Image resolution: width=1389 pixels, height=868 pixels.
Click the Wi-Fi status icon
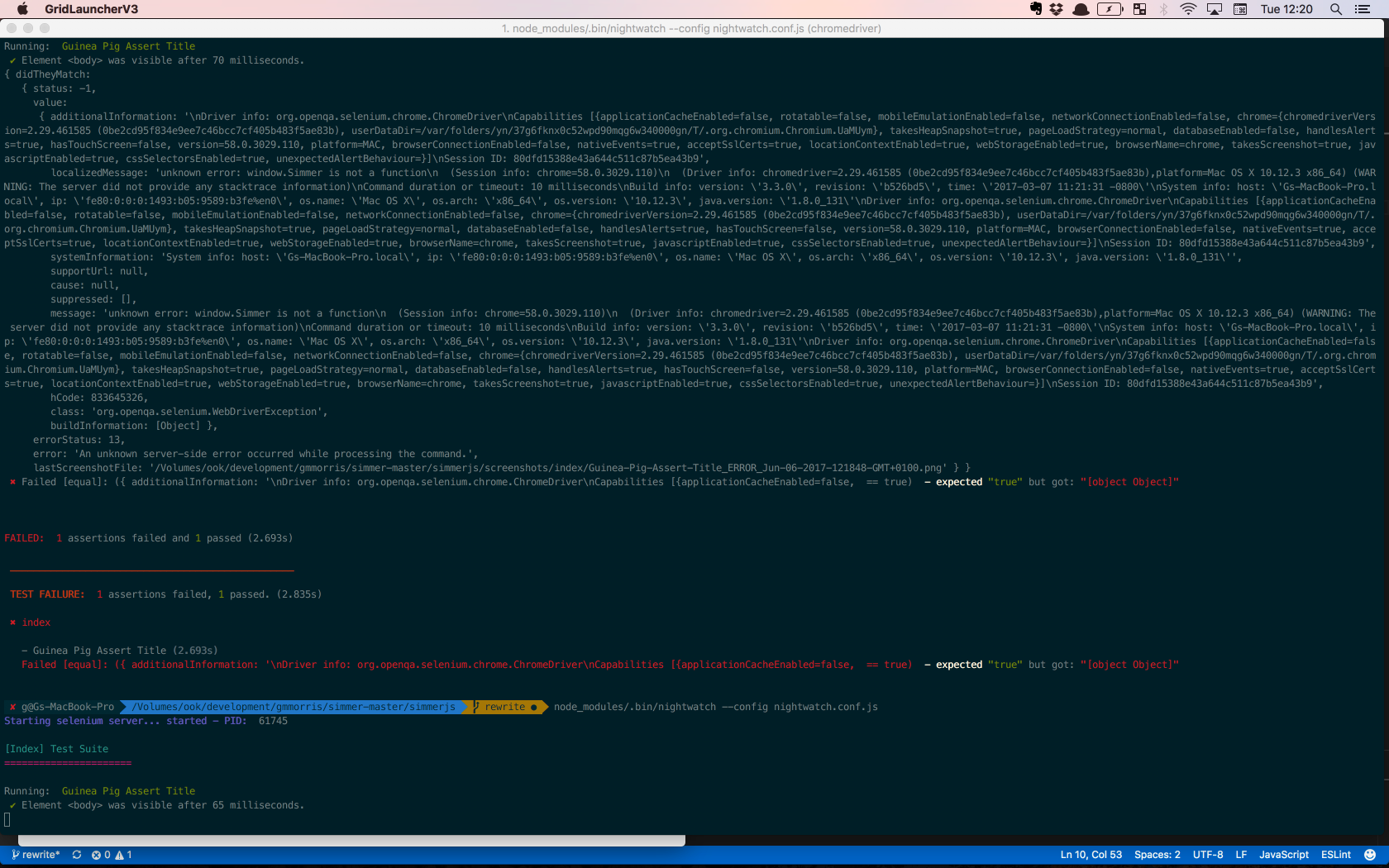1188,9
